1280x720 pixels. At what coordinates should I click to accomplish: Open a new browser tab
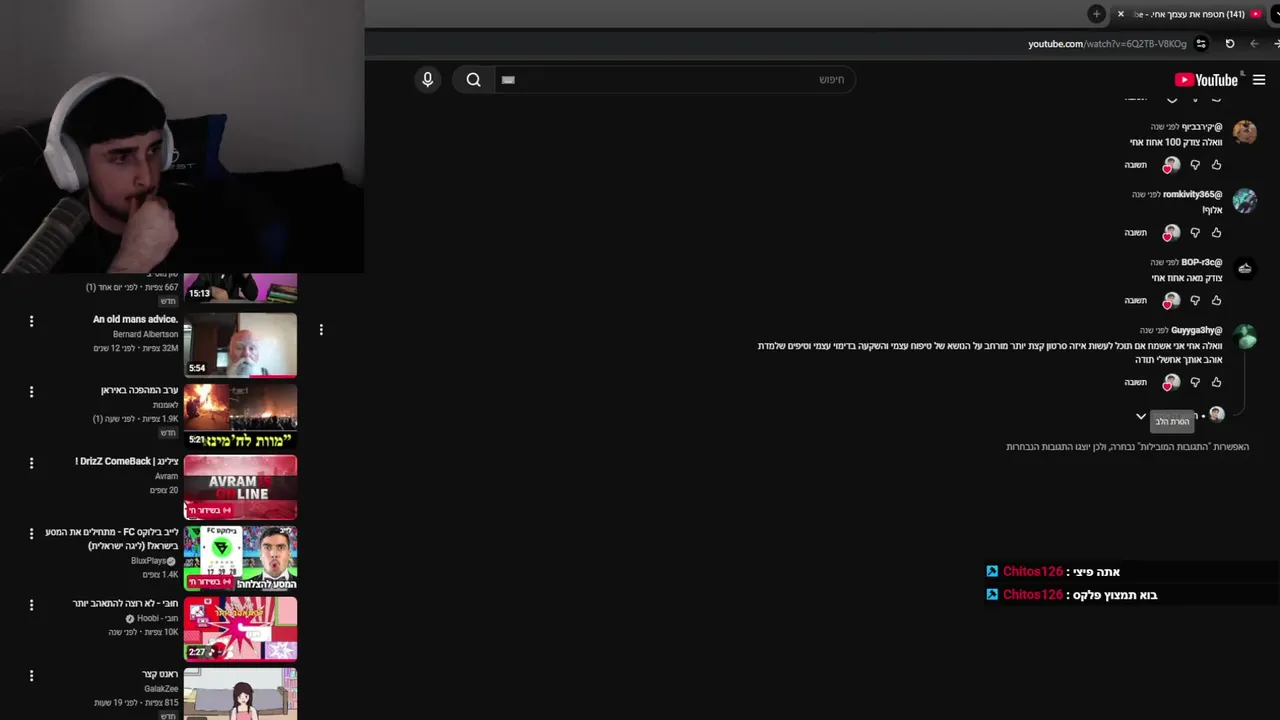click(x=1097, y=14)
